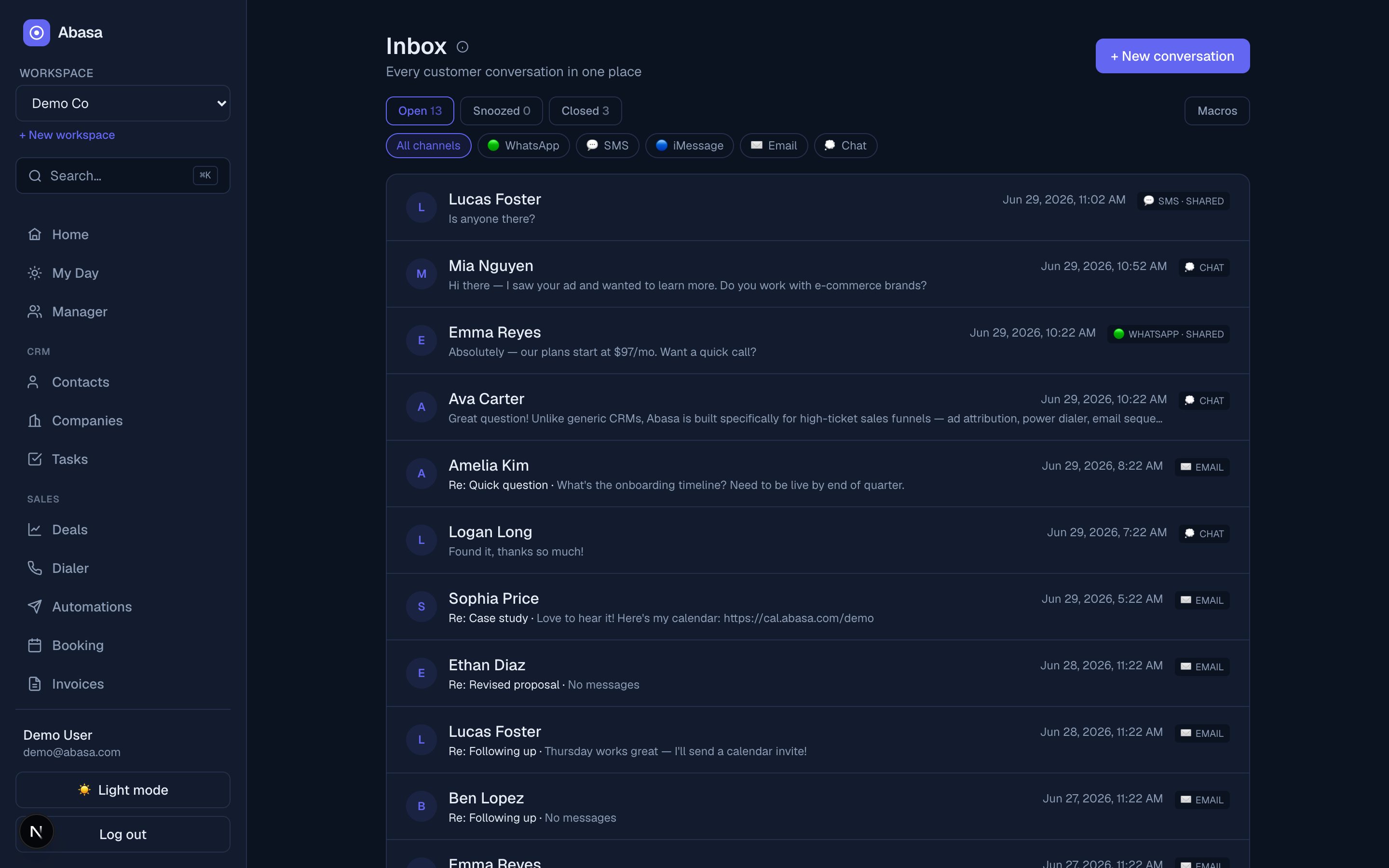Click the N avatar badge

pos(36,831)
